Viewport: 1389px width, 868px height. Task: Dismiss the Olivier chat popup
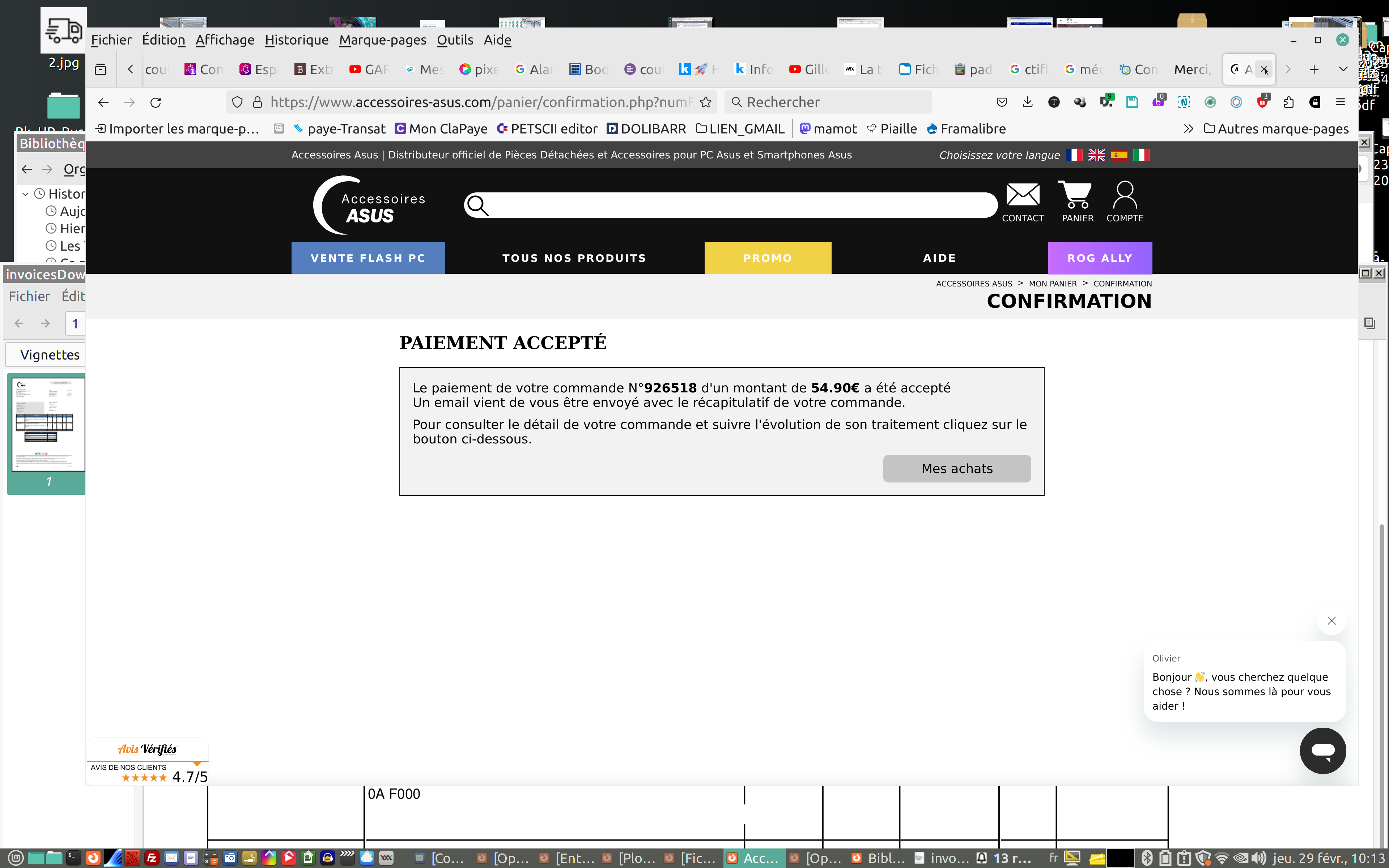[1331, 621]
